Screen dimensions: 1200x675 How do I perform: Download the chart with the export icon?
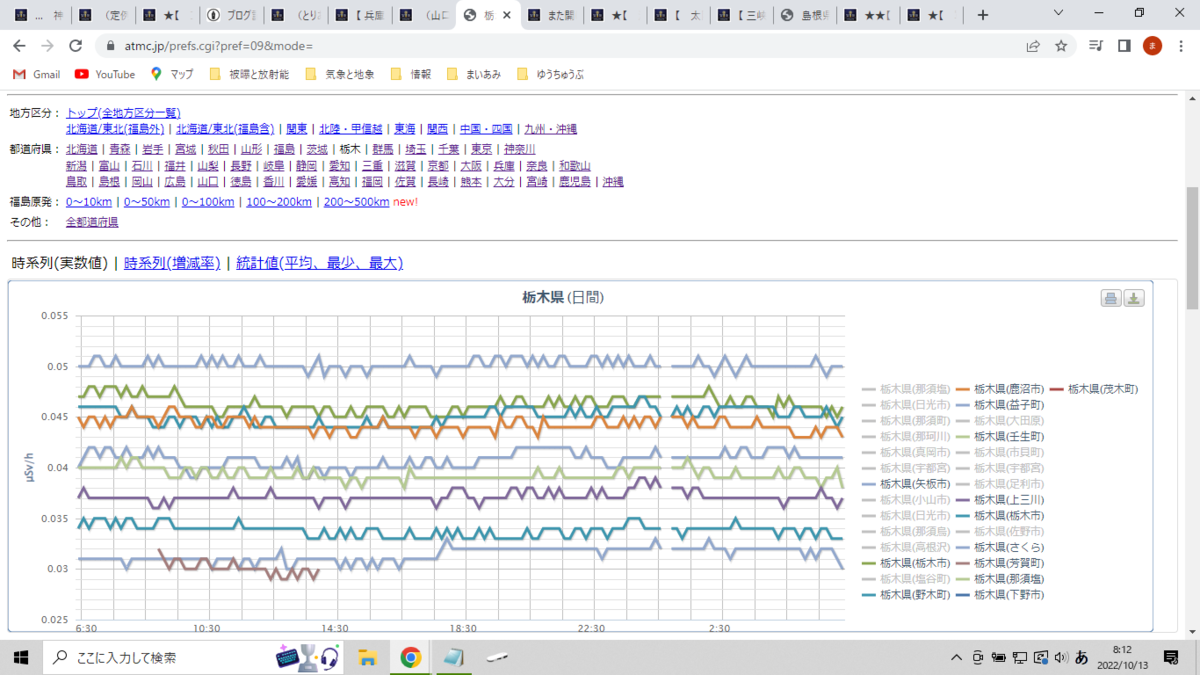(1134, 298)
